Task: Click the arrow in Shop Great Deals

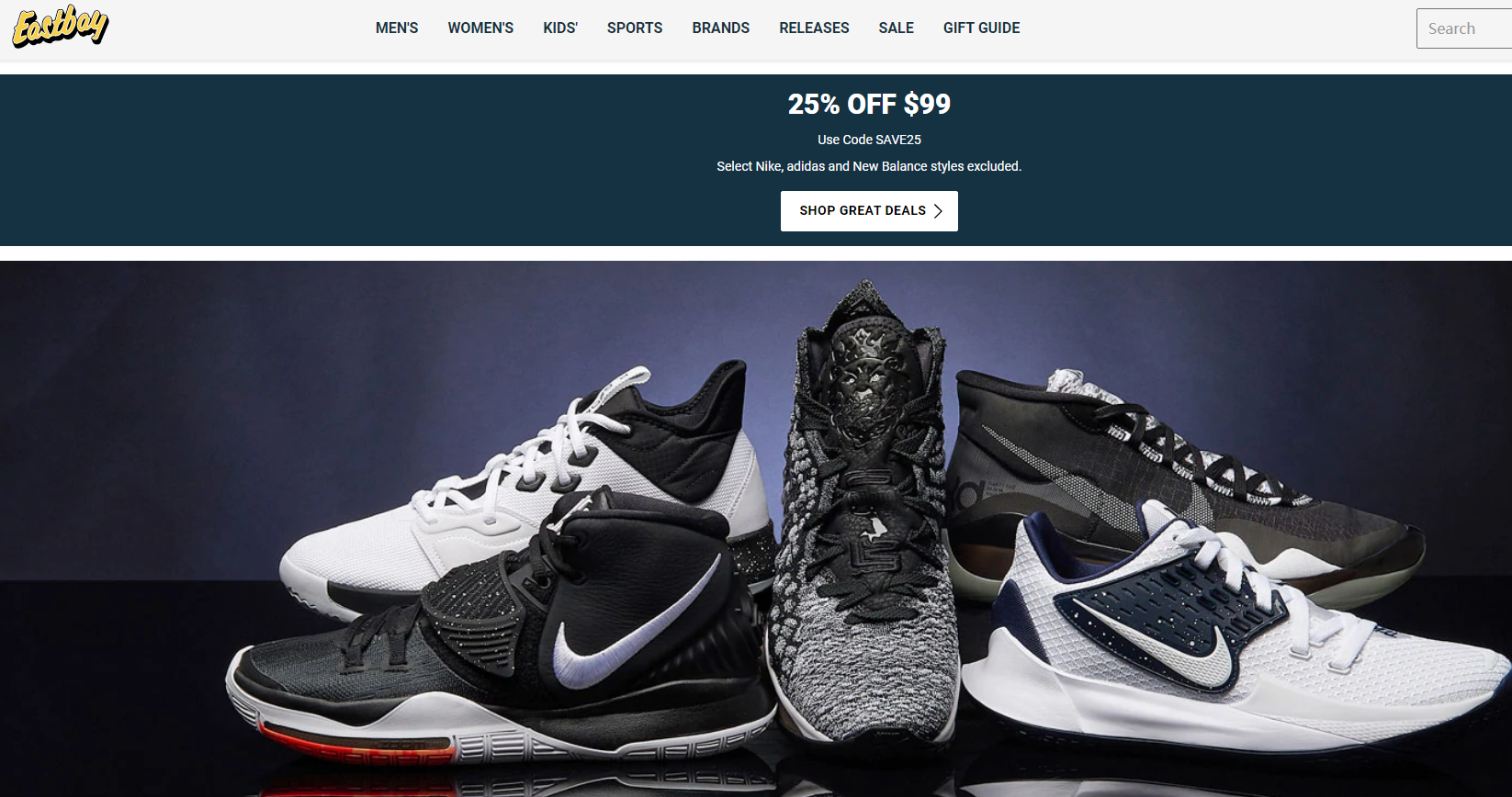Action: tap(938, 211)
